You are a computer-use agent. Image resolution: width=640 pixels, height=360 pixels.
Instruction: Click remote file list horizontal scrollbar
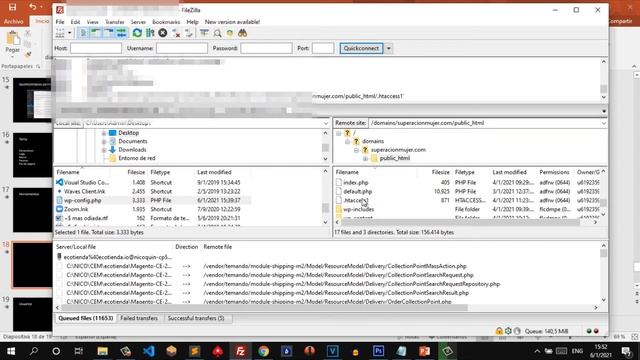(460, 222)
